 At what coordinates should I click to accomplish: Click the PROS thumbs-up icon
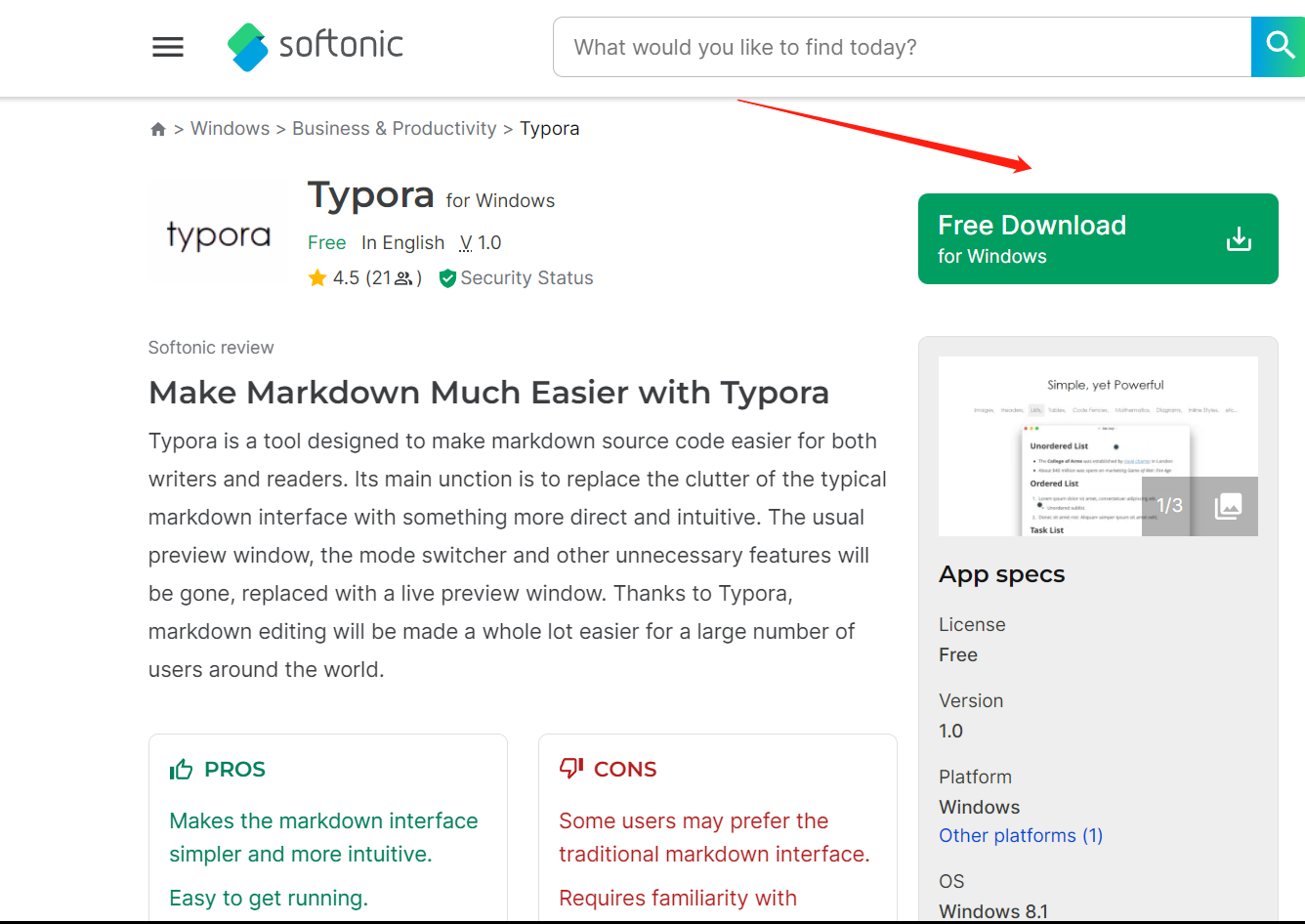point(181,770)
